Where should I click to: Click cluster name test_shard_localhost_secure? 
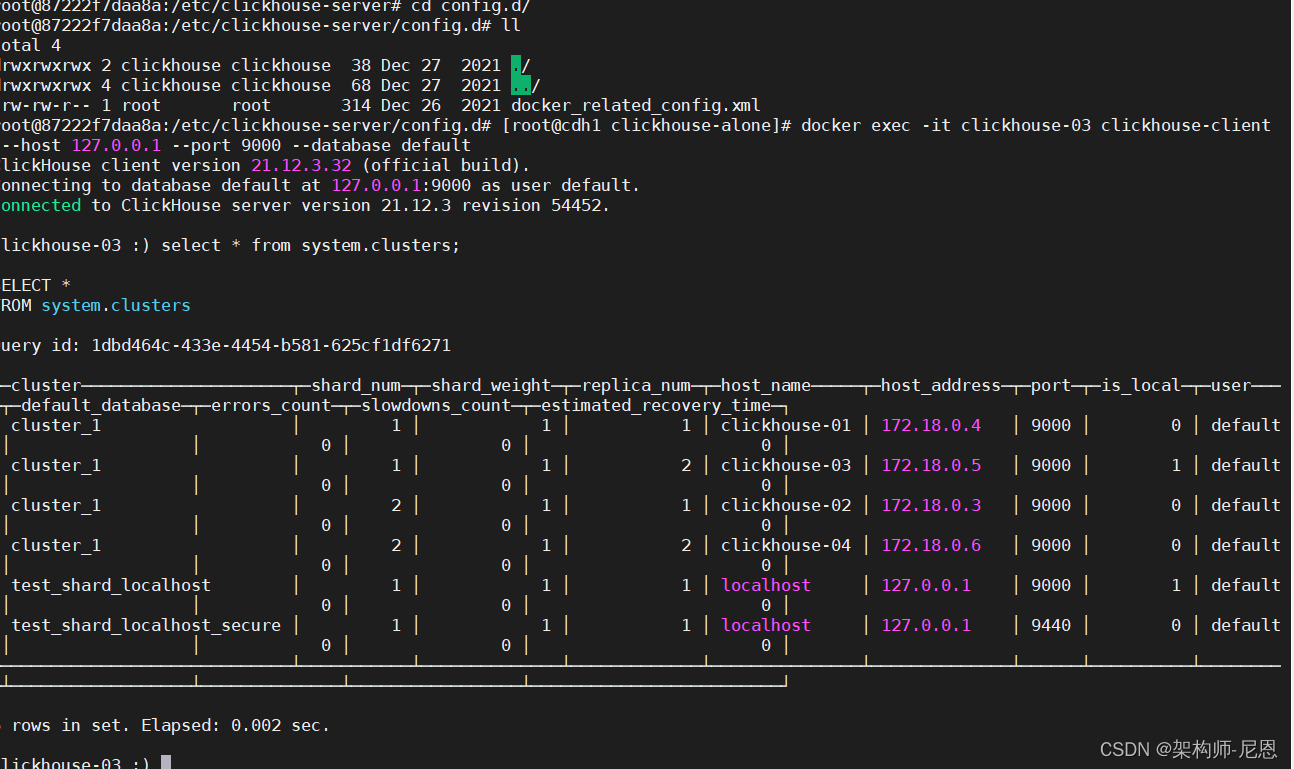click(146, 625)
